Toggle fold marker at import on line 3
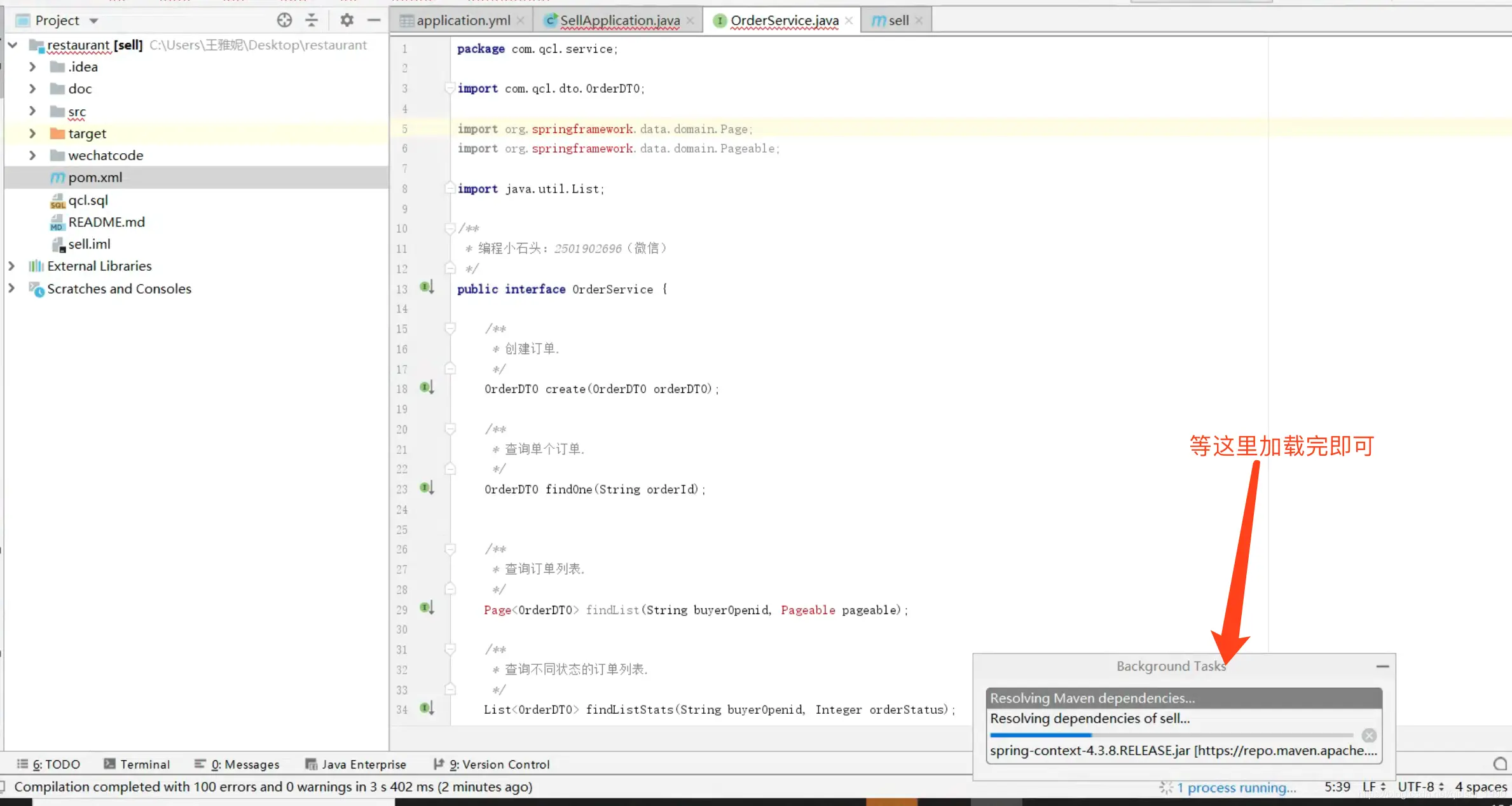Image resolution: width=1512 pixels, height=806 pixels. 450,88
